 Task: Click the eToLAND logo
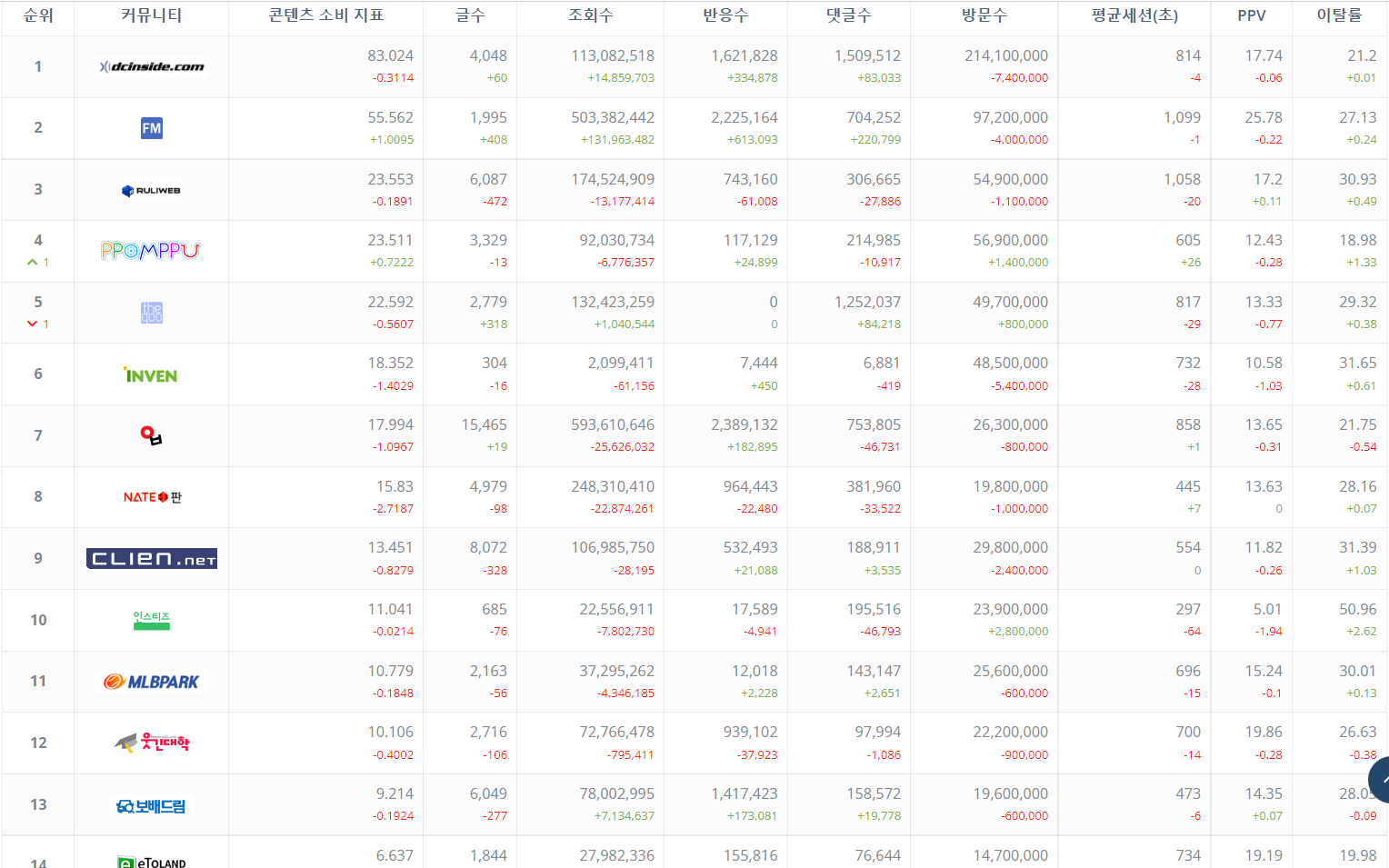(x=152, y=861)
